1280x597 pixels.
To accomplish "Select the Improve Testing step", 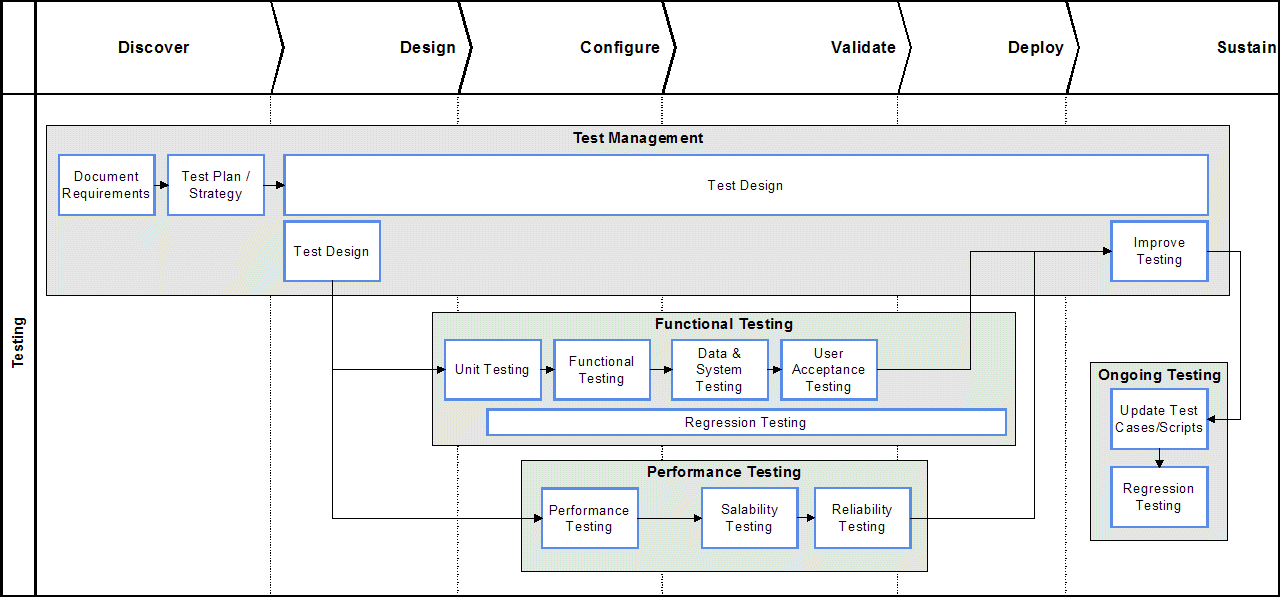I will tap(1158, 251).
